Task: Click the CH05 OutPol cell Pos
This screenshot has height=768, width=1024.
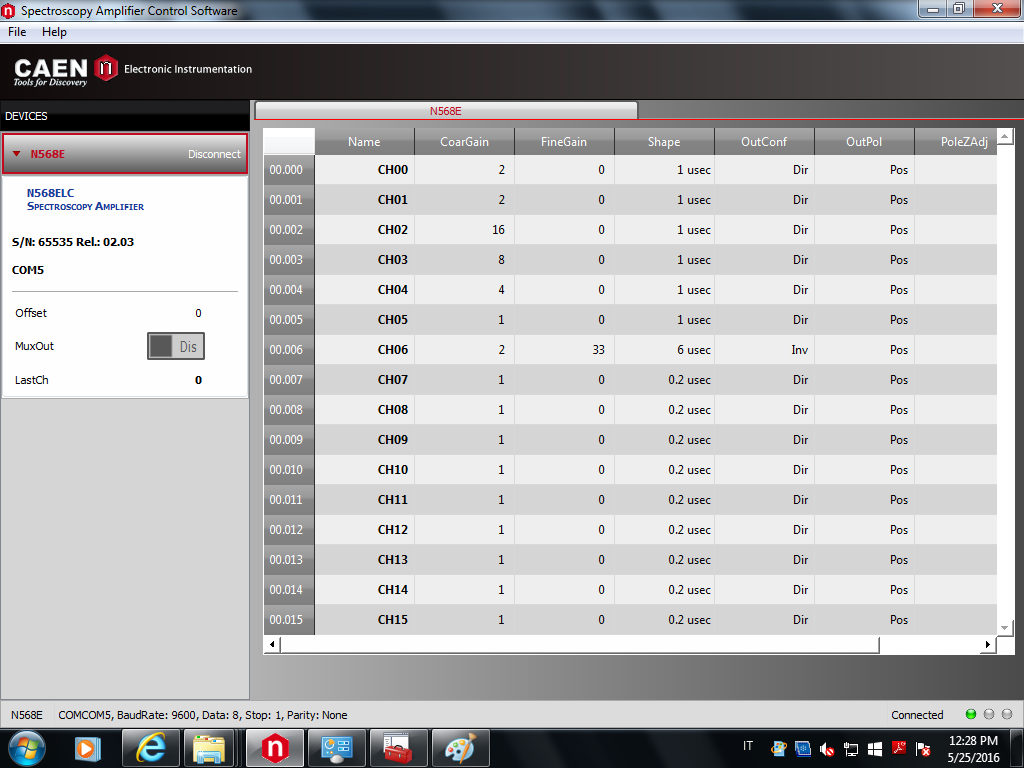Action: (x=864, y=320)
